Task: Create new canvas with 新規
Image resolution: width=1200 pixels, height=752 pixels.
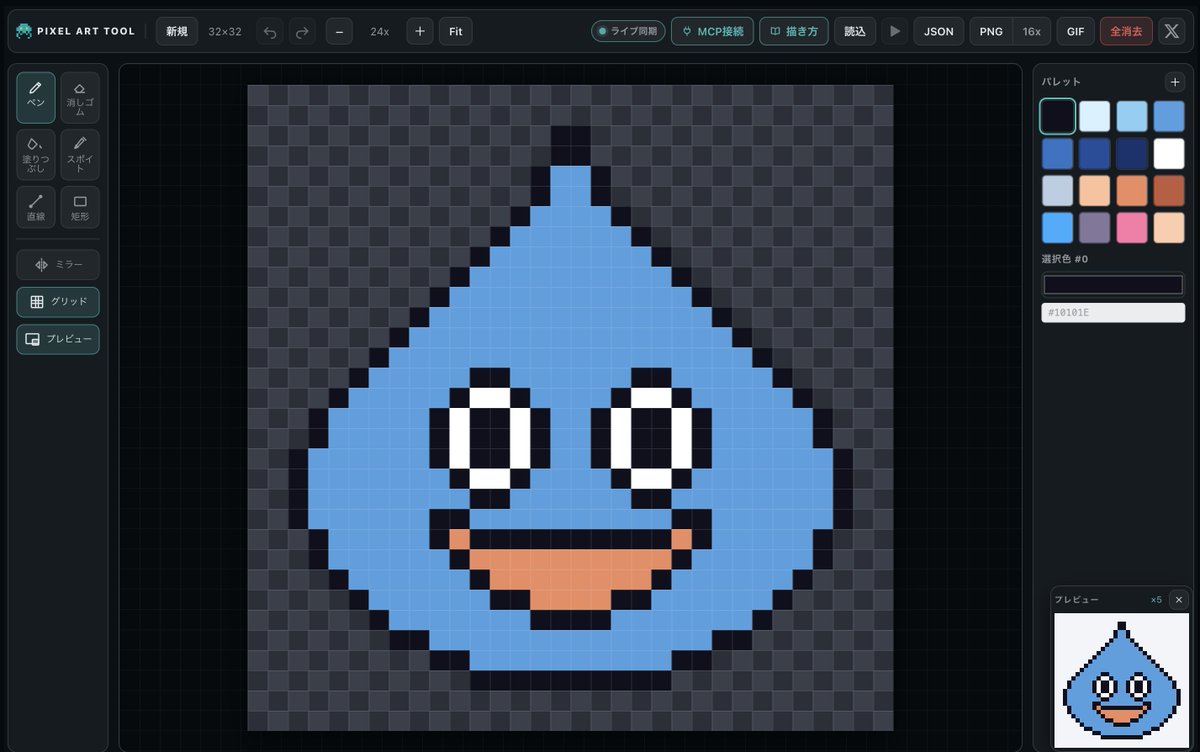Action: [177, 31]
